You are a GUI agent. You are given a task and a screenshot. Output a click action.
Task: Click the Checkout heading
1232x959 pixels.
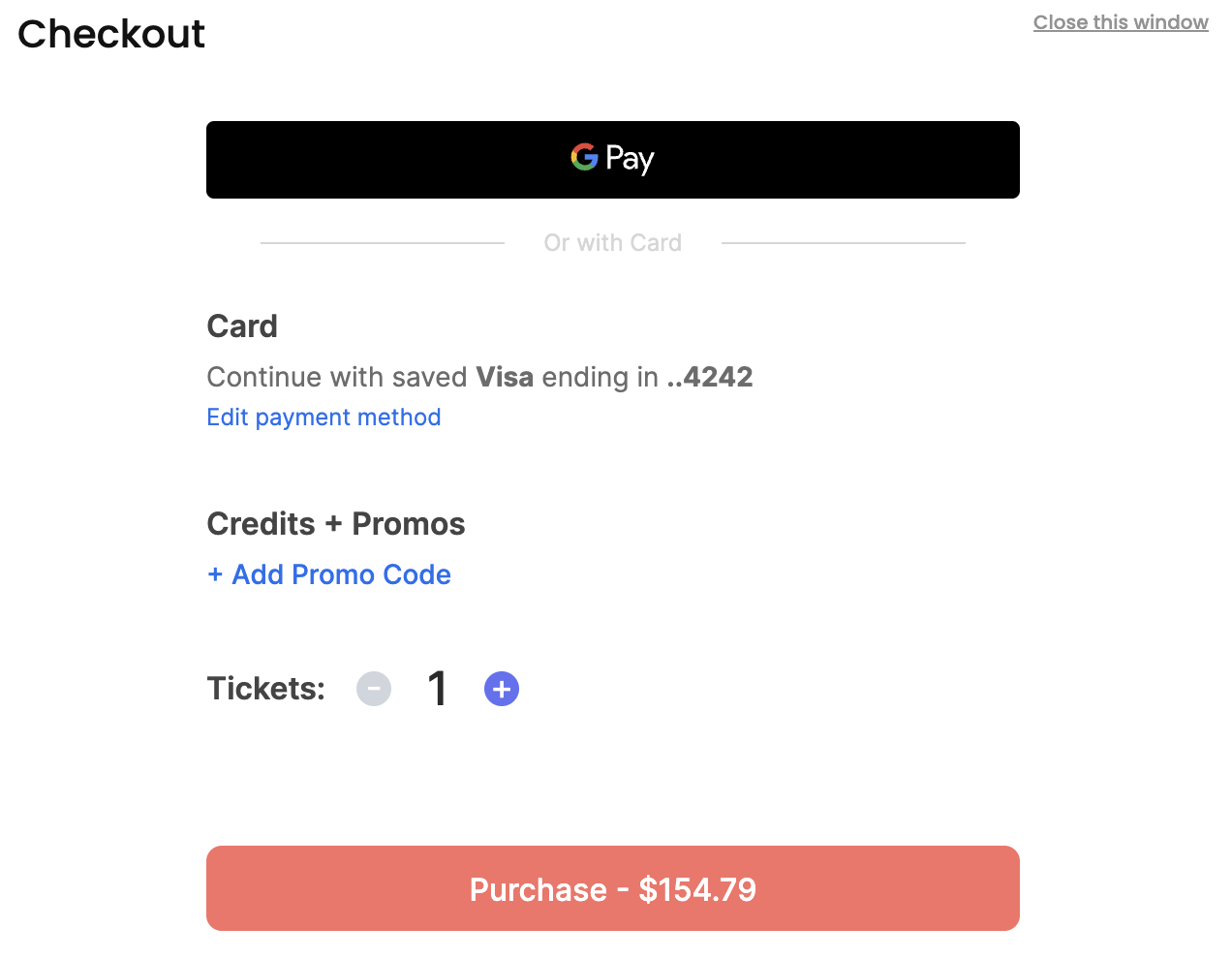tap(111, 35)
